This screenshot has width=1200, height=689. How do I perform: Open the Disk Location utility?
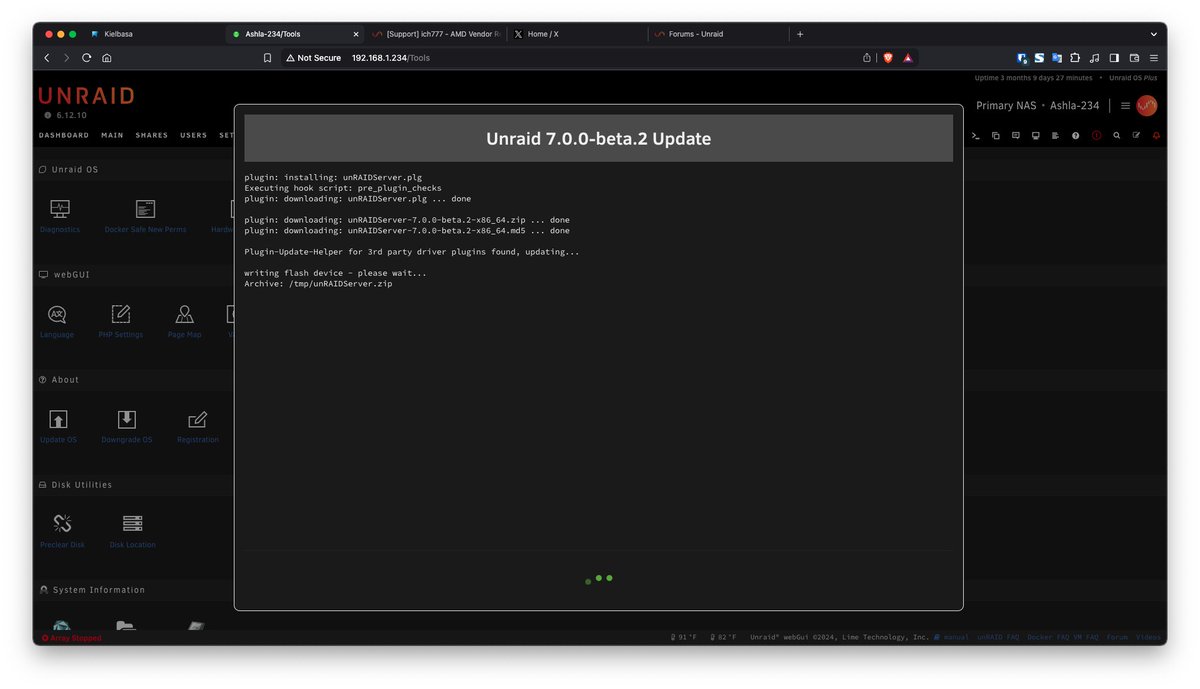pyautogui.click(x=133, y=528)
